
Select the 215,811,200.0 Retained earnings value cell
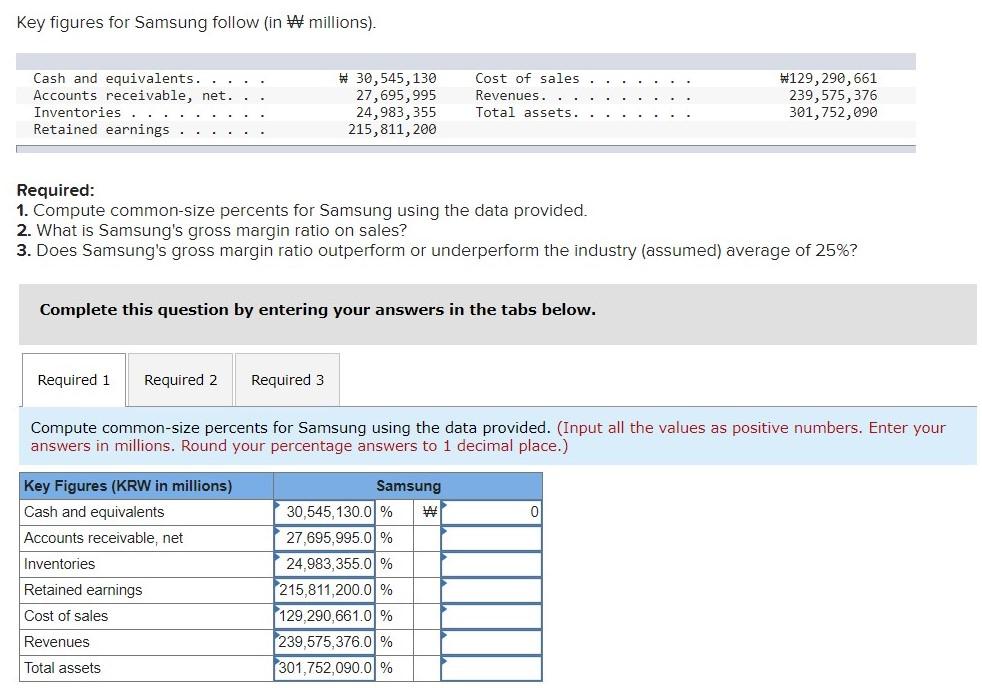tap(325, 590)
